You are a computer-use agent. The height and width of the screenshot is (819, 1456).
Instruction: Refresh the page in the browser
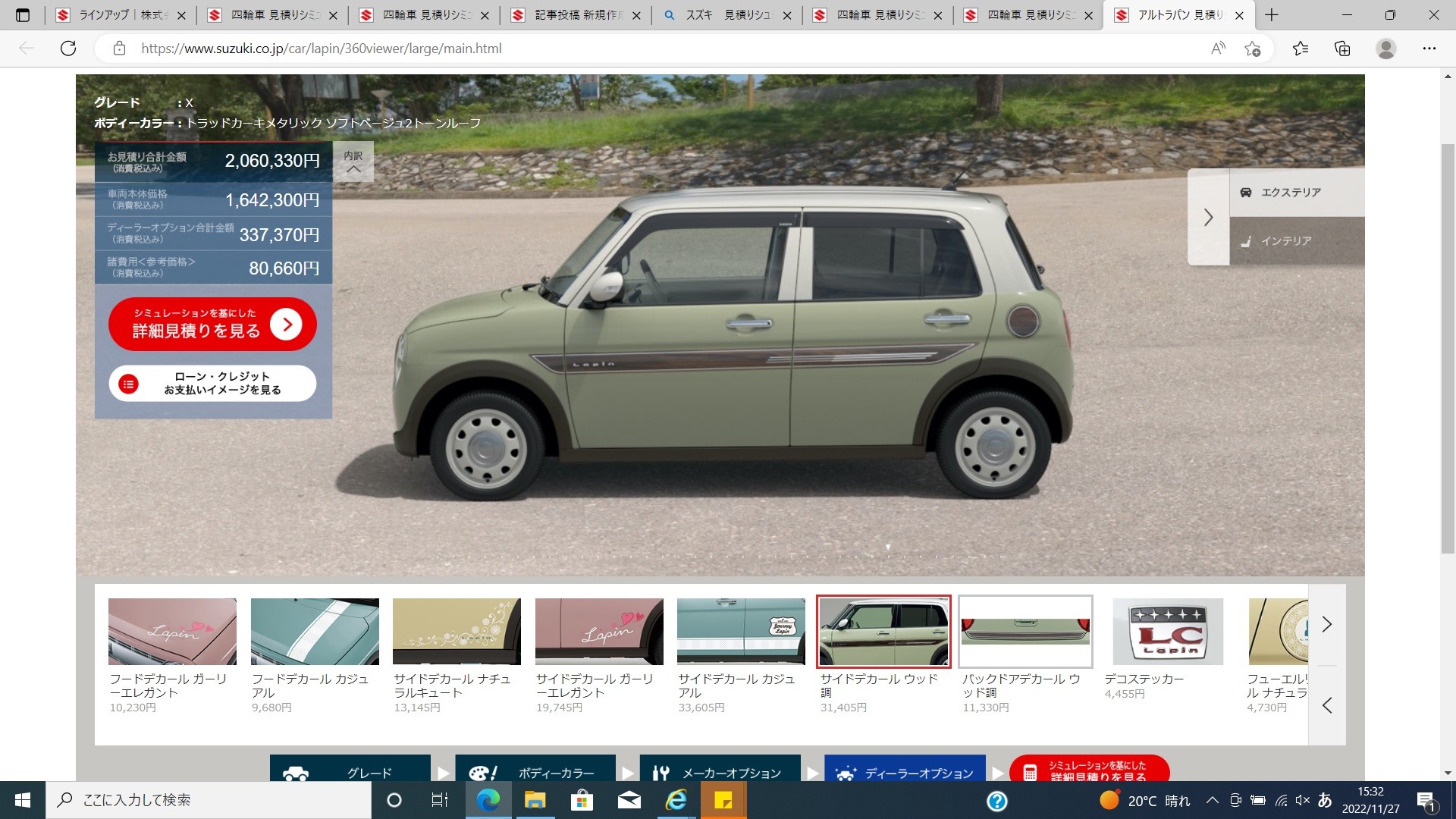tap(68, 49)
